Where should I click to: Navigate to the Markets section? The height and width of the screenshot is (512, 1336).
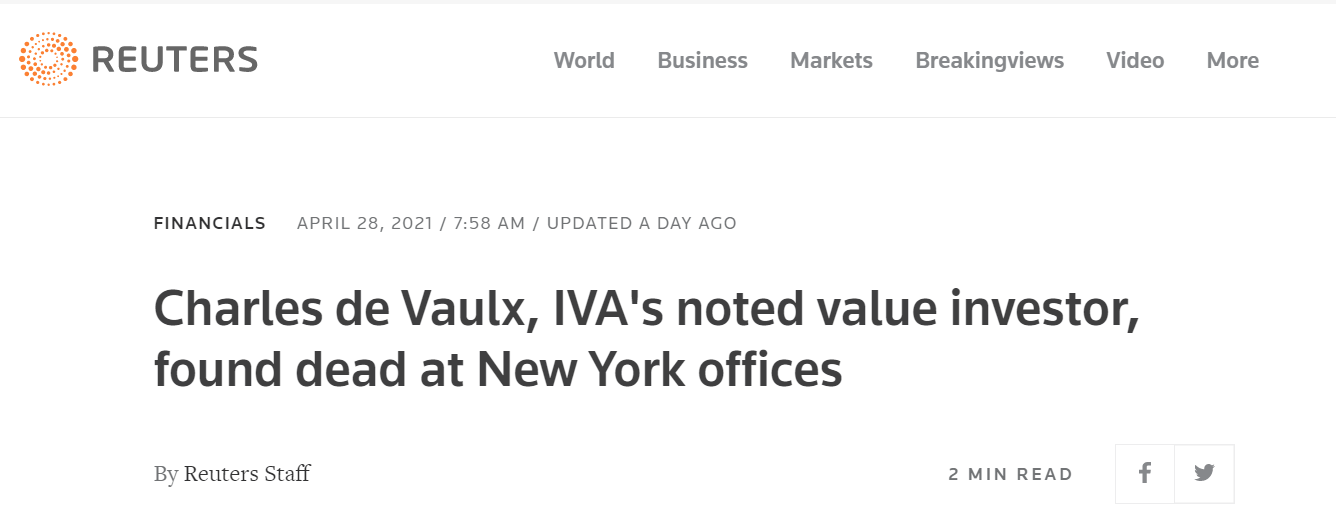pos(831,61)
